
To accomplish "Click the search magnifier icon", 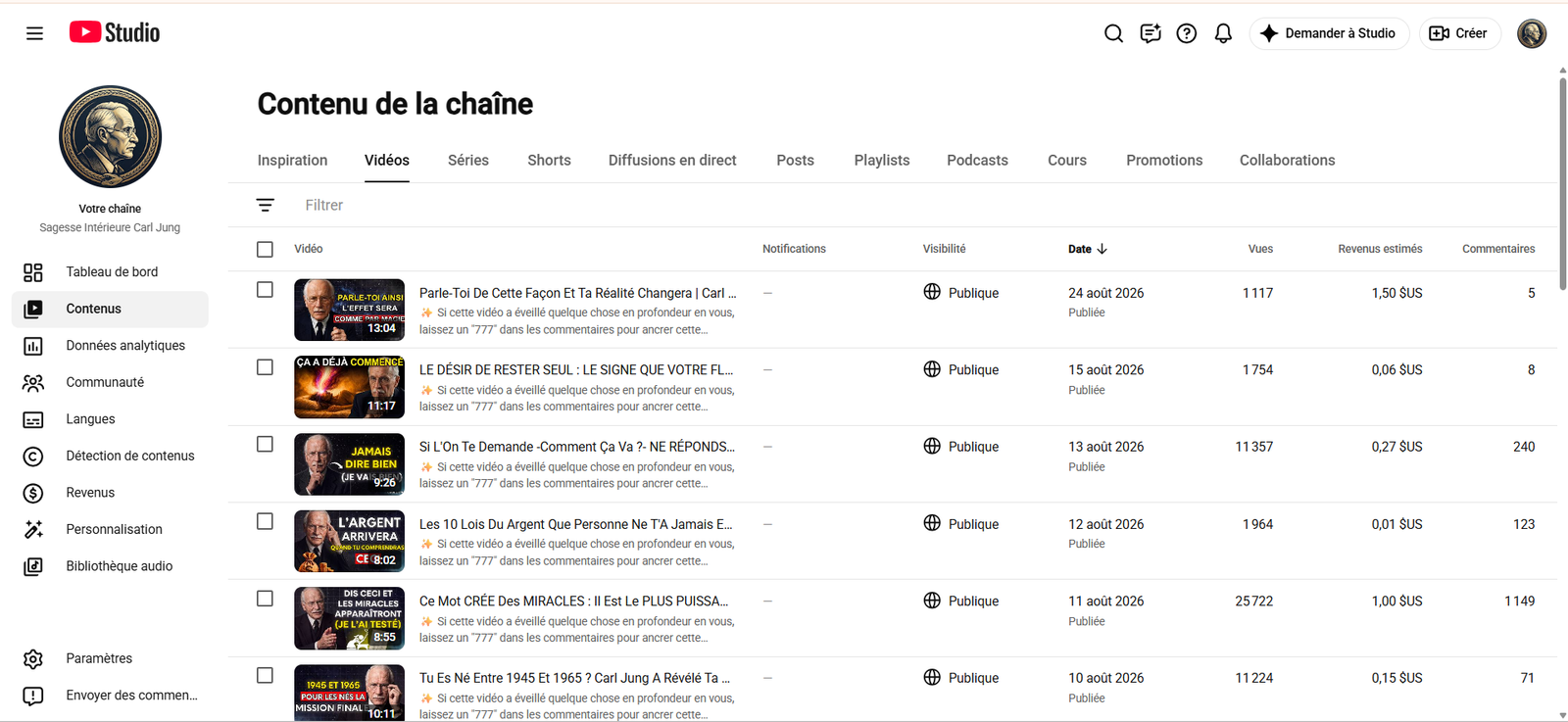I will [x=1113, y=33].
